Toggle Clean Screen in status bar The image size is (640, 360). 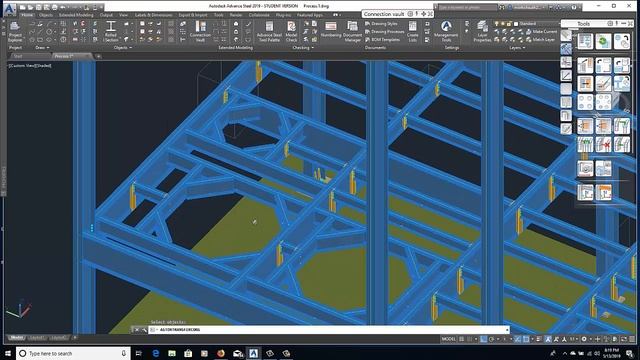[x=623, y=339]
